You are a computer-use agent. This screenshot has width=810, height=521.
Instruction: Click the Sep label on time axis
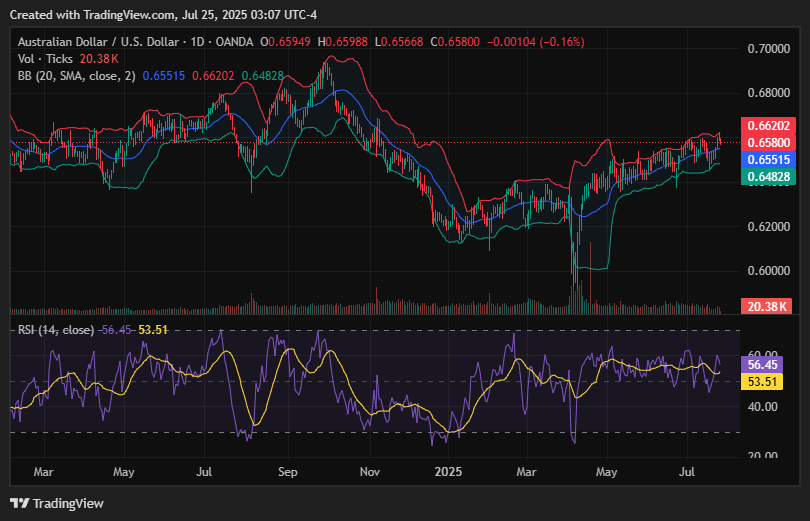click(288, 472)
